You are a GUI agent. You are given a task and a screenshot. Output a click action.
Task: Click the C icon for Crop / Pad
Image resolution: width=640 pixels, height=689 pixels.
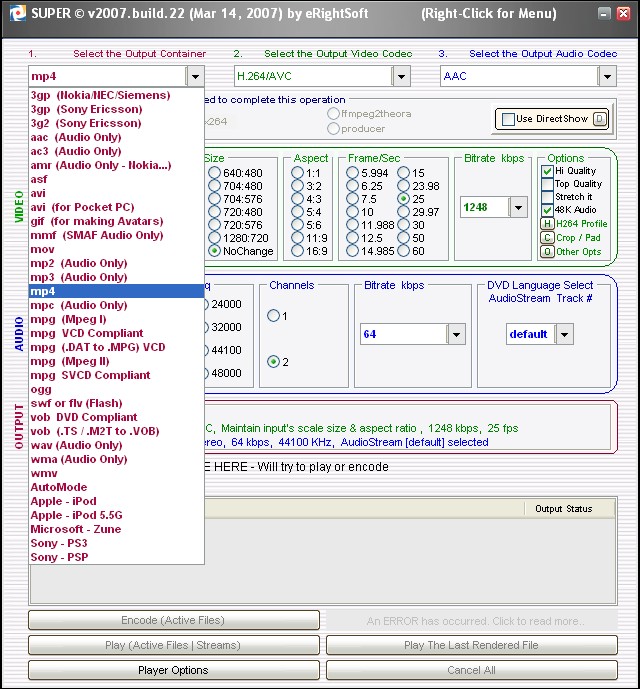(547, 238)
